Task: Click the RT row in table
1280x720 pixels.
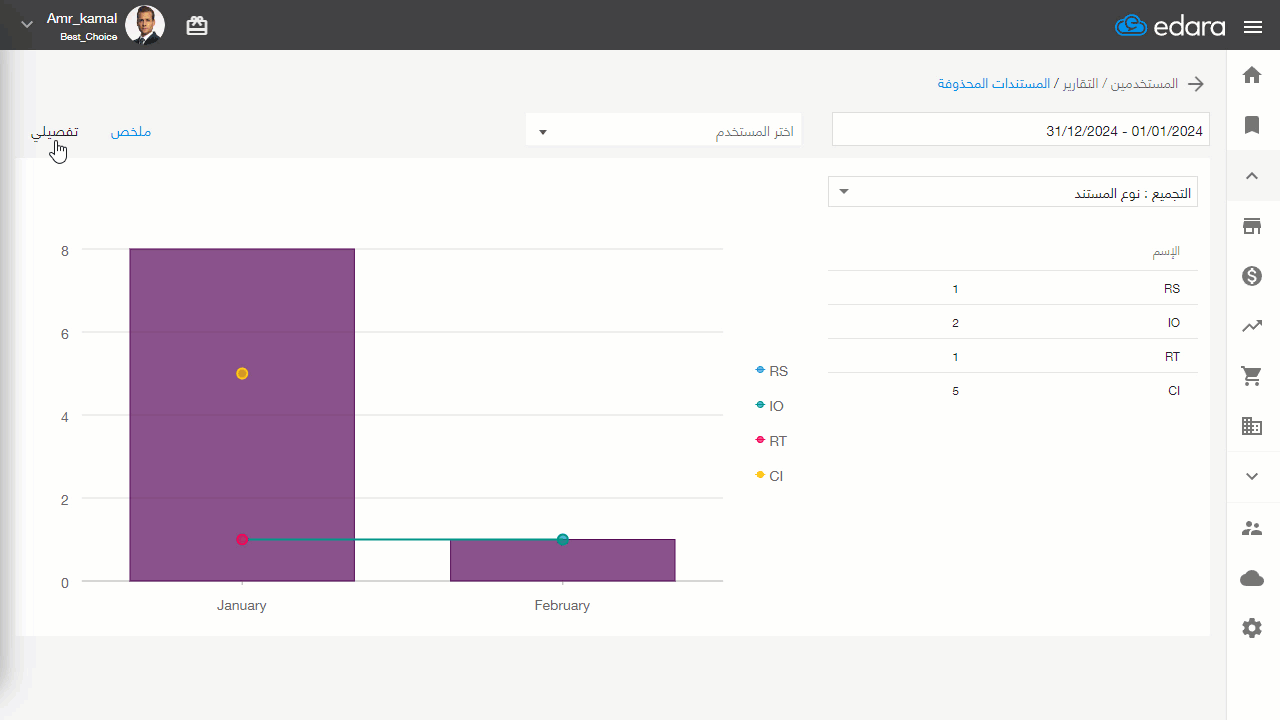Action: [x=1013, y=357]
